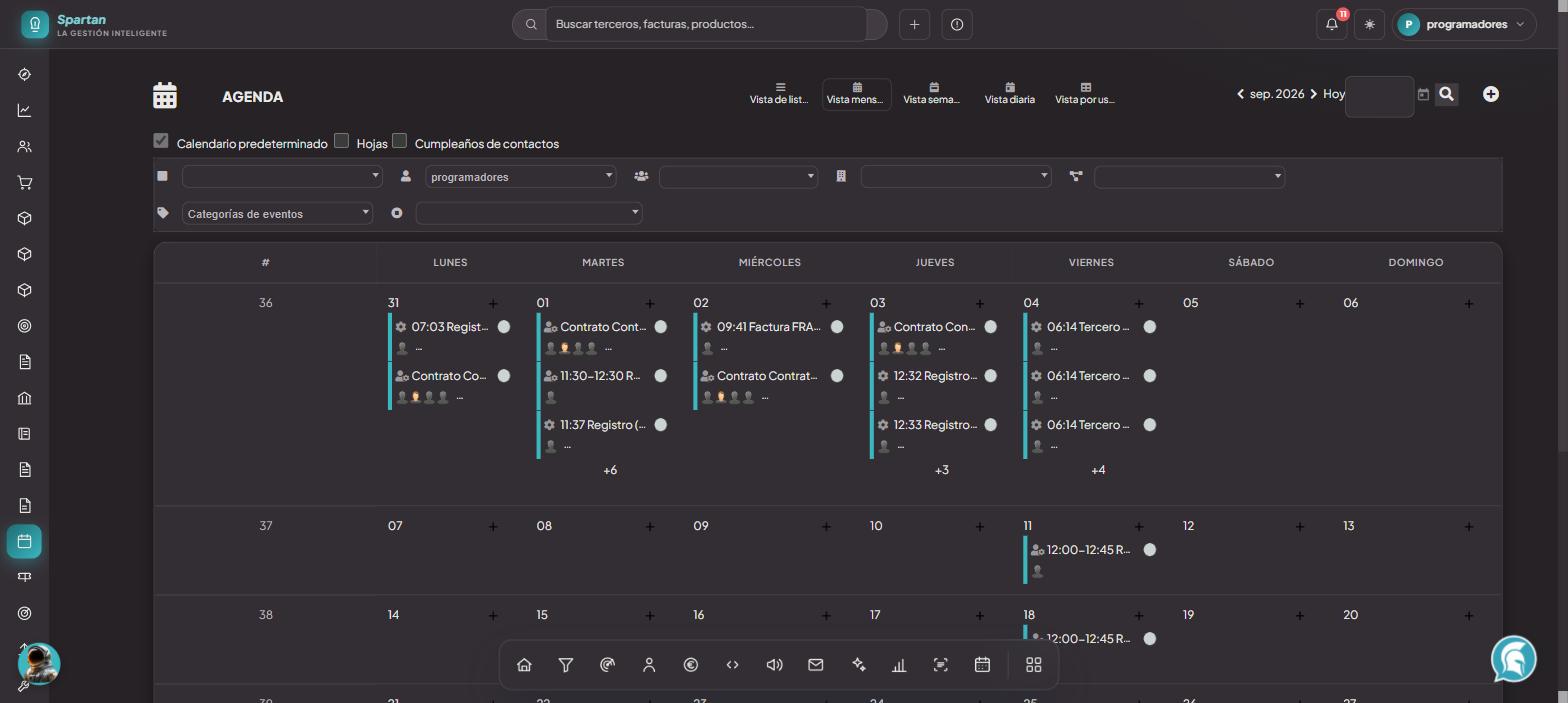Uncheck Calendario predeterminado checkbox
The height and width of the screenshot is (703, 1568).
pos(161,141)
